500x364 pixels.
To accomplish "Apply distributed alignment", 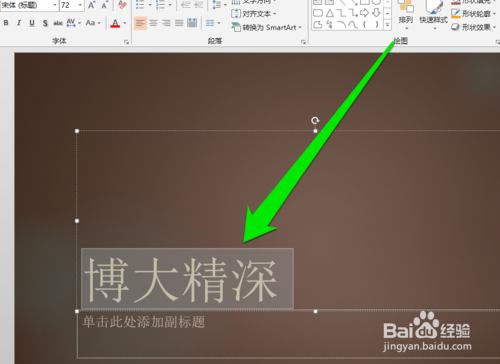I will [192, 23].
